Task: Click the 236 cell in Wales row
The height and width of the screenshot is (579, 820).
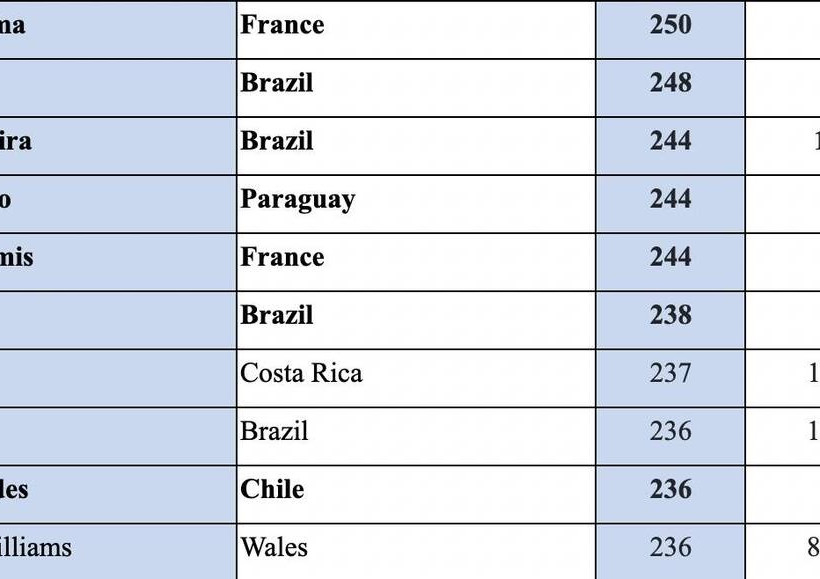Action: coord(670,548)
